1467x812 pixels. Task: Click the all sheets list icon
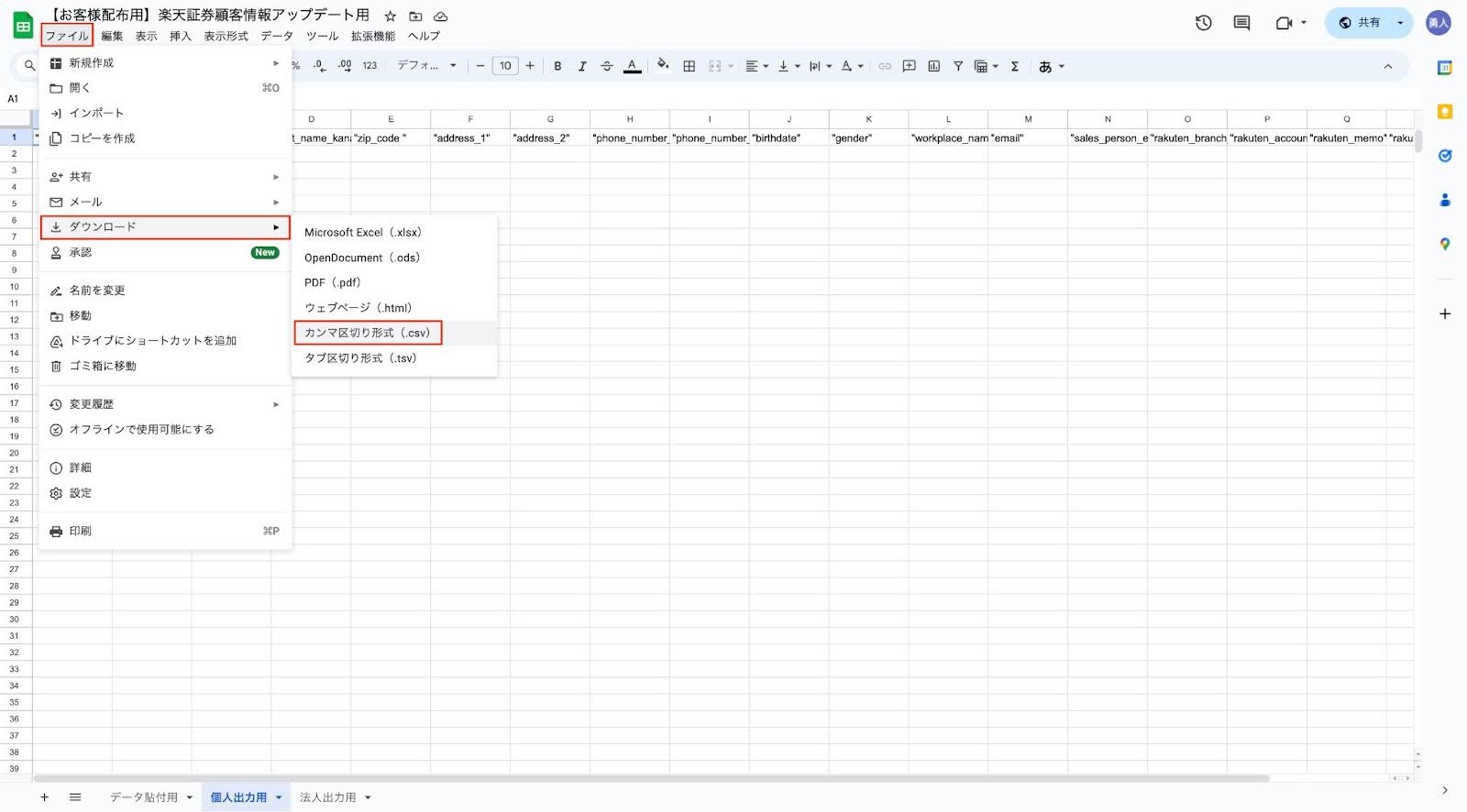tap(75, 797)
